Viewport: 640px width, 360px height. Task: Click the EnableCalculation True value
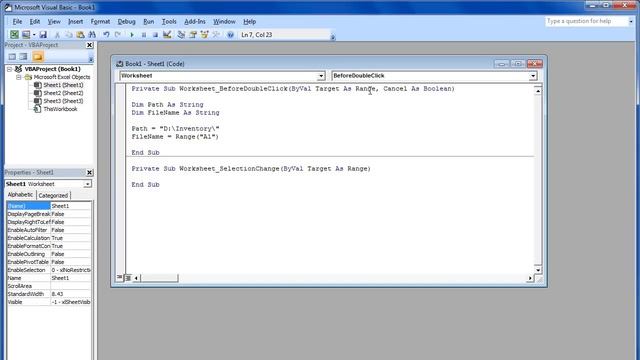pyautogui.click(x=71, y=238)
